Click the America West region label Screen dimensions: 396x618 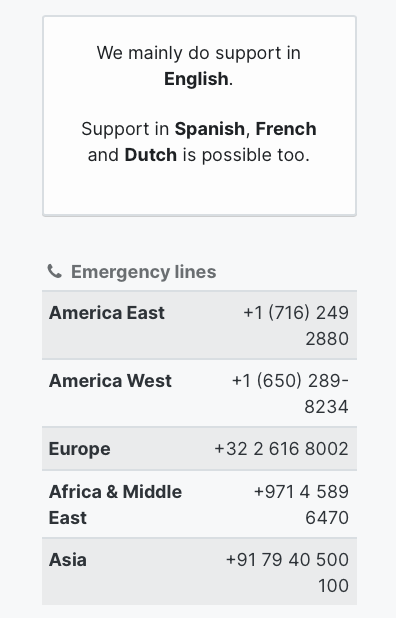click(110, 381)
